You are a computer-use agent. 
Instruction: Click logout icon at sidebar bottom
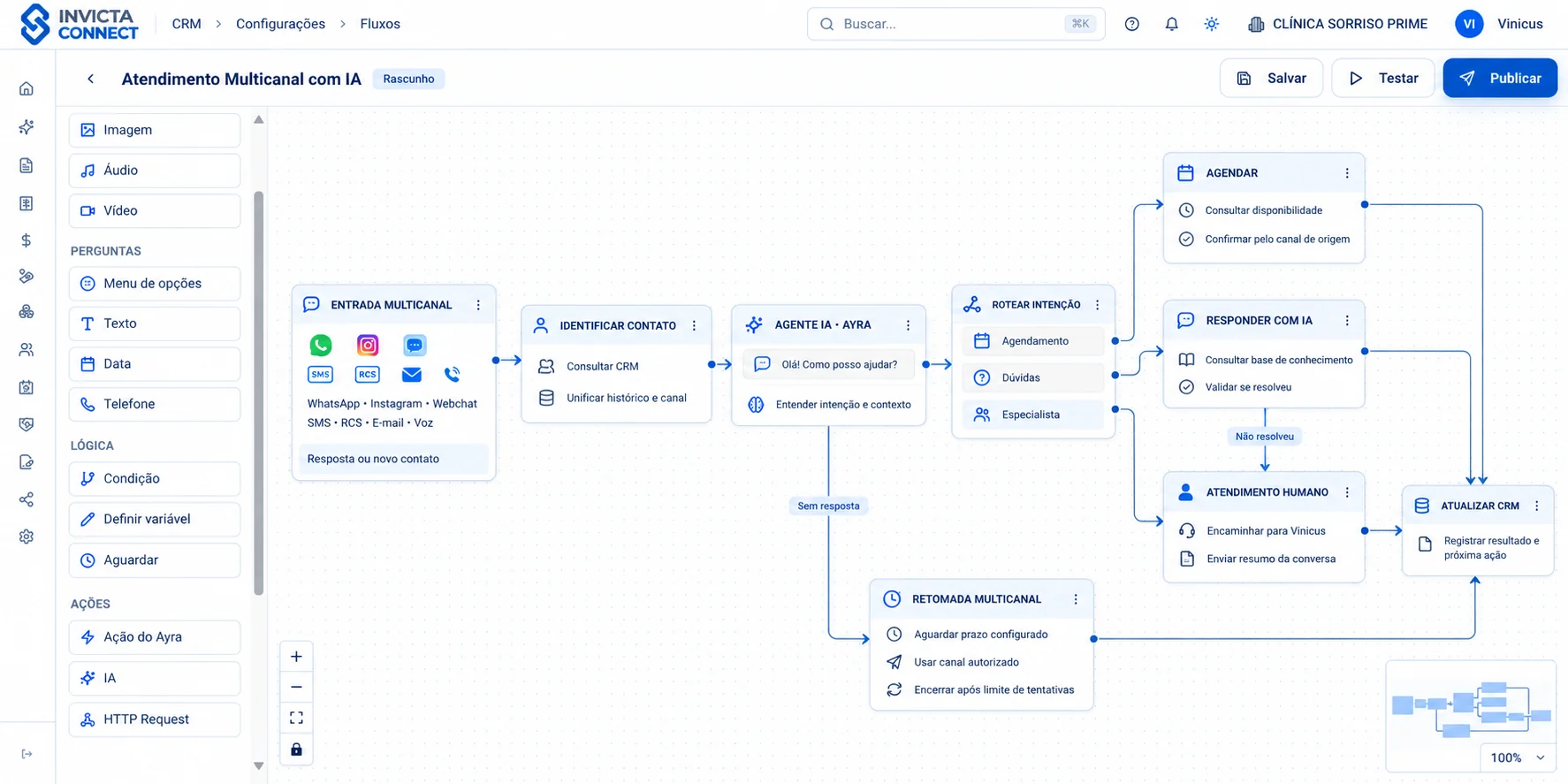27,754
